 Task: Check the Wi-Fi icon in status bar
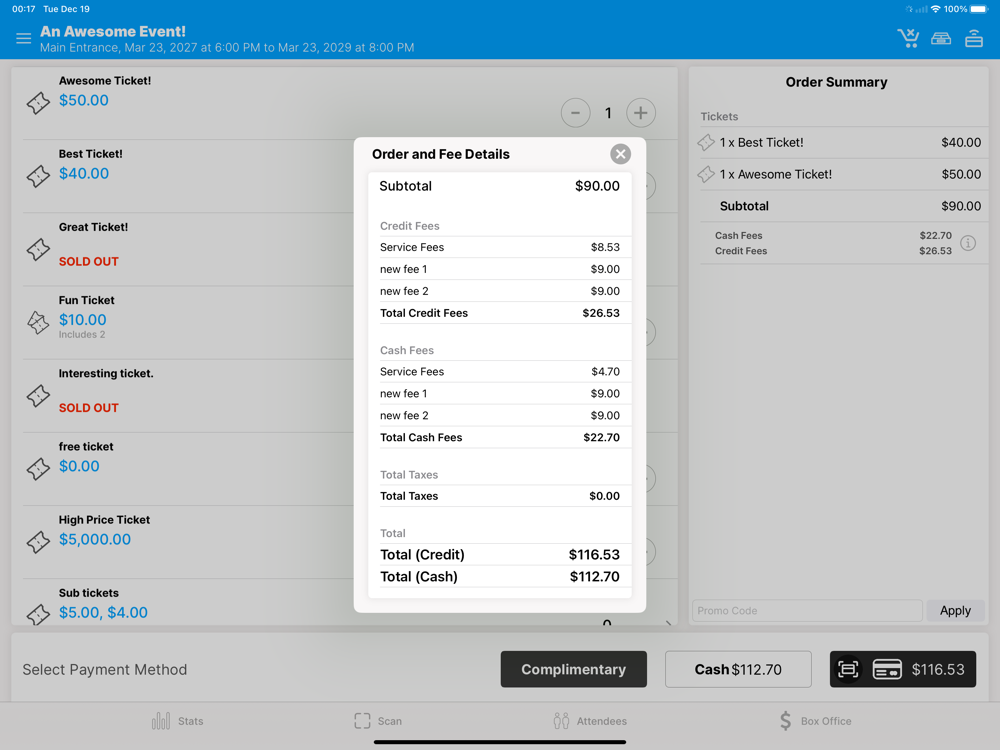935,9
